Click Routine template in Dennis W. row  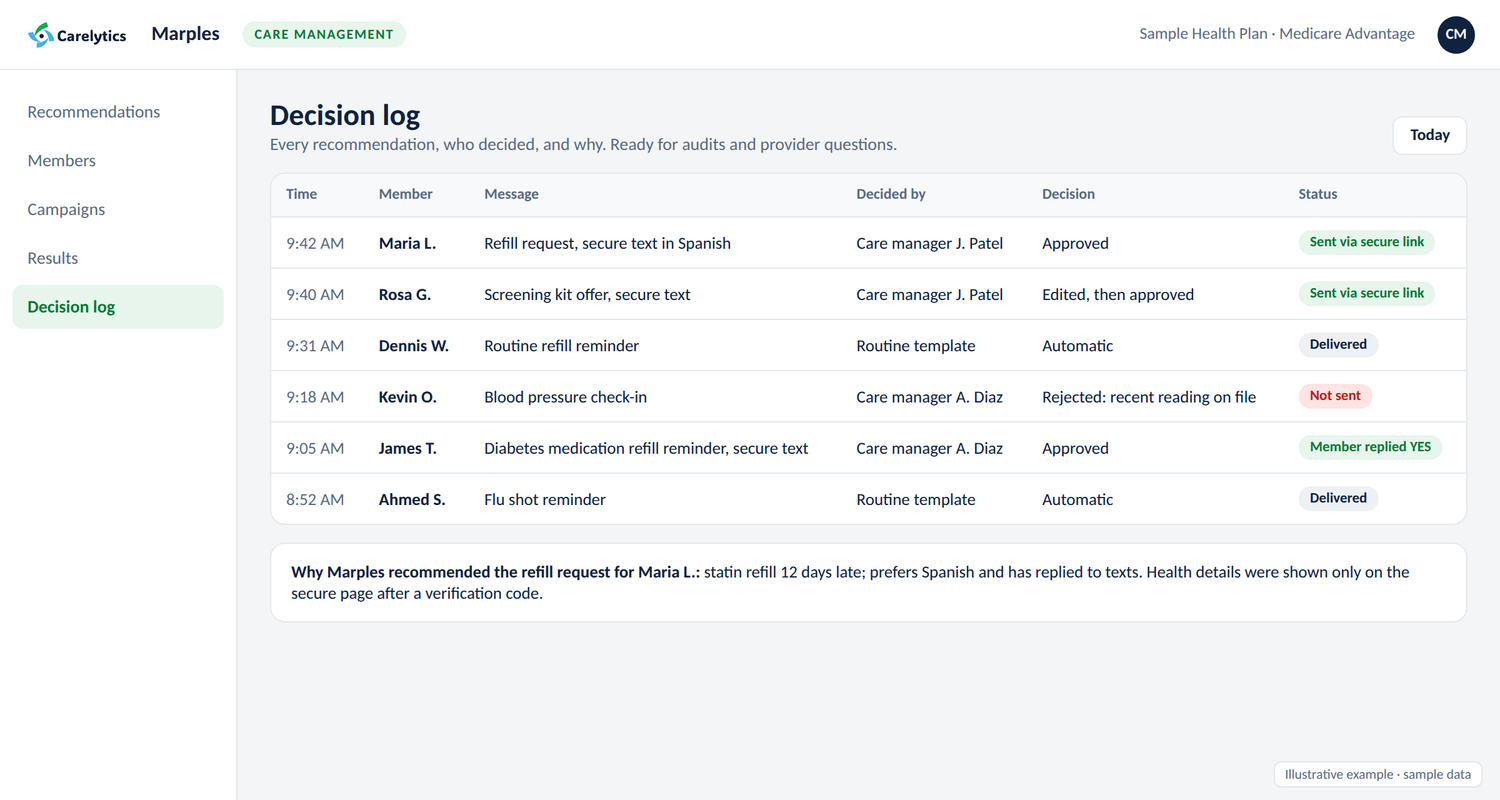click(x=915, y=346)
